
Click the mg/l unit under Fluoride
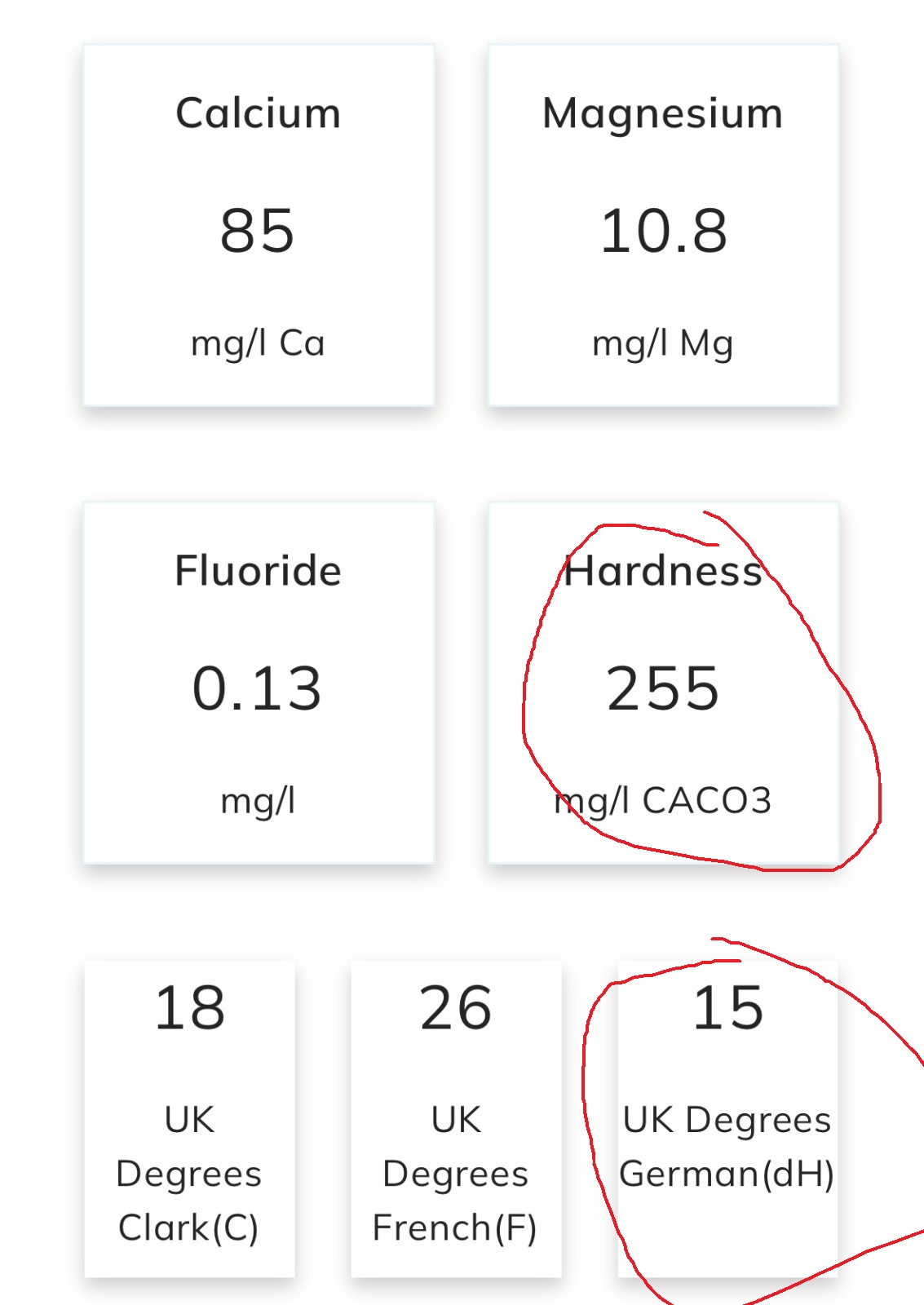(258, 801)
